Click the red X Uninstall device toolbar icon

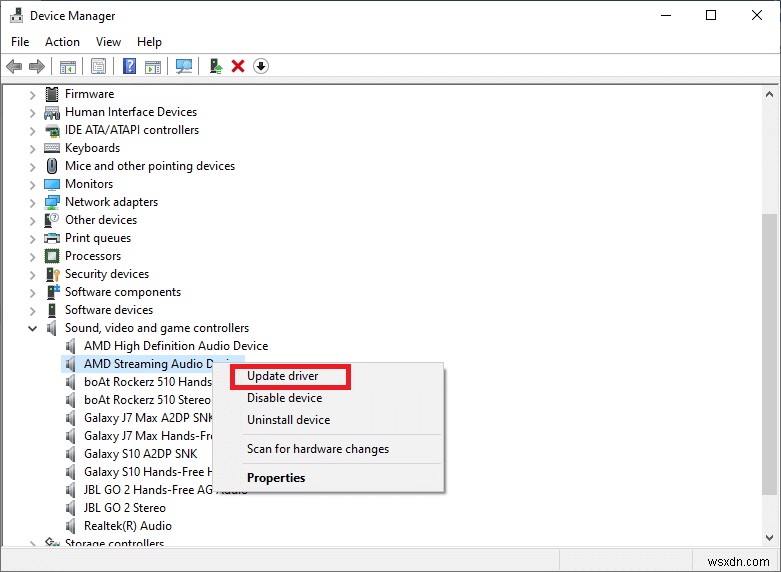pyautogui.click(x=238, y=66)
